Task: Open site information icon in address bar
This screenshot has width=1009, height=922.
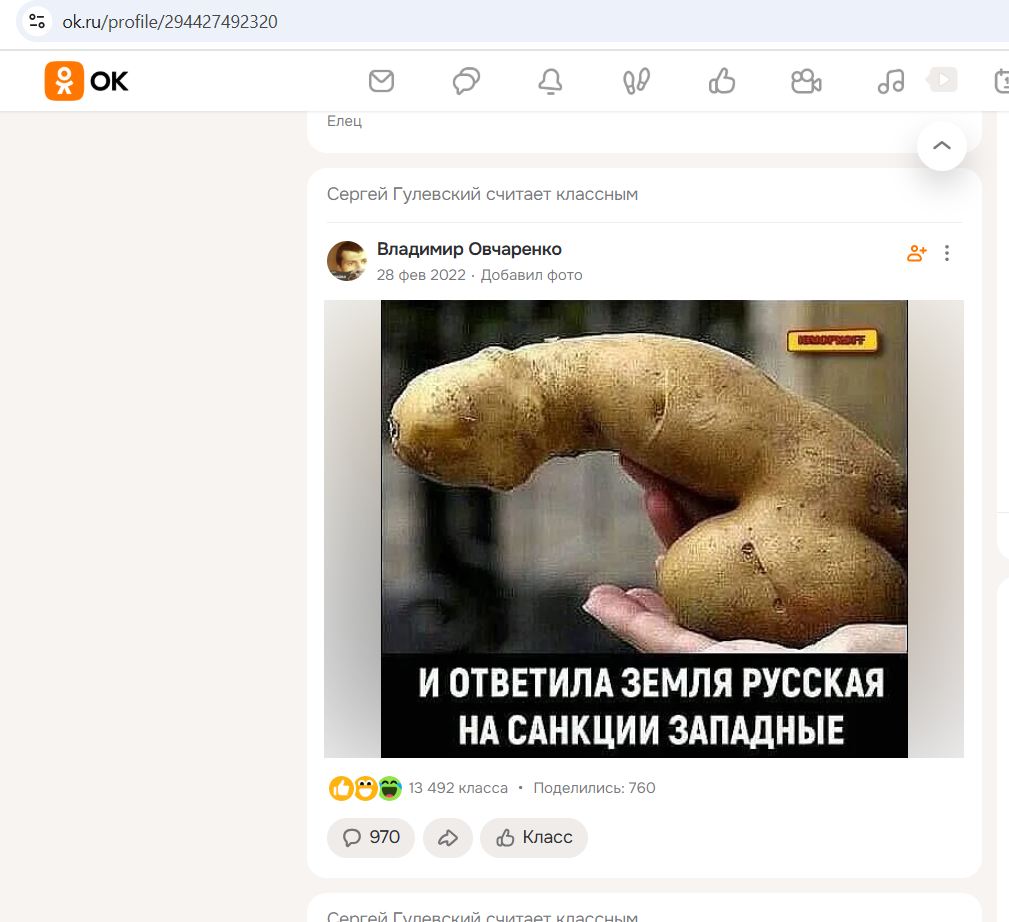Action: point(37,21)
